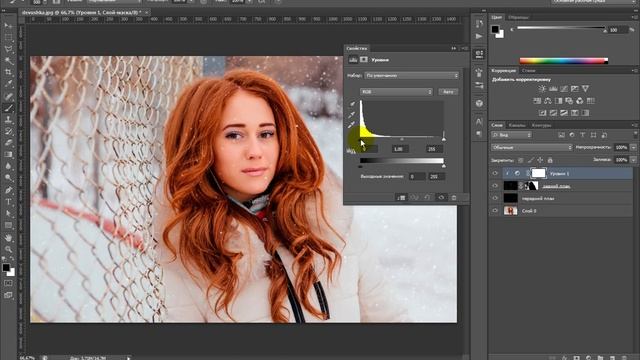Open the layer filter kind dropdown
640x360 pixels.
tap(512, 135)
